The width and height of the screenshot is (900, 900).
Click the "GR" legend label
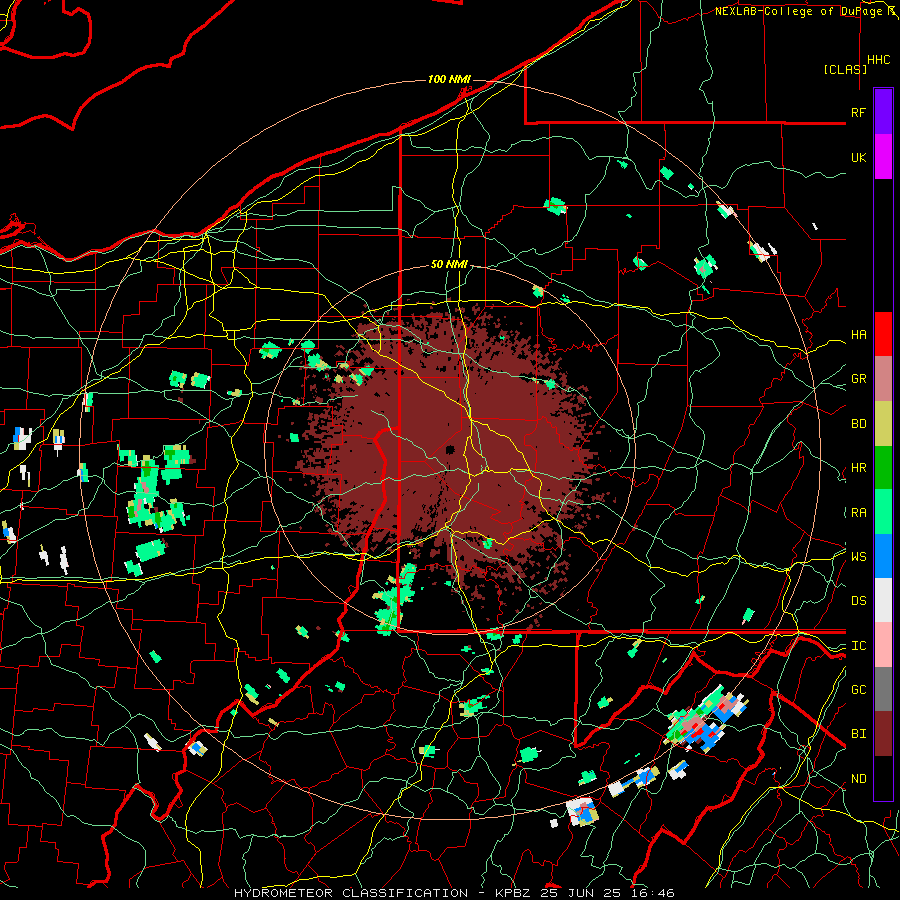(858, 379)
